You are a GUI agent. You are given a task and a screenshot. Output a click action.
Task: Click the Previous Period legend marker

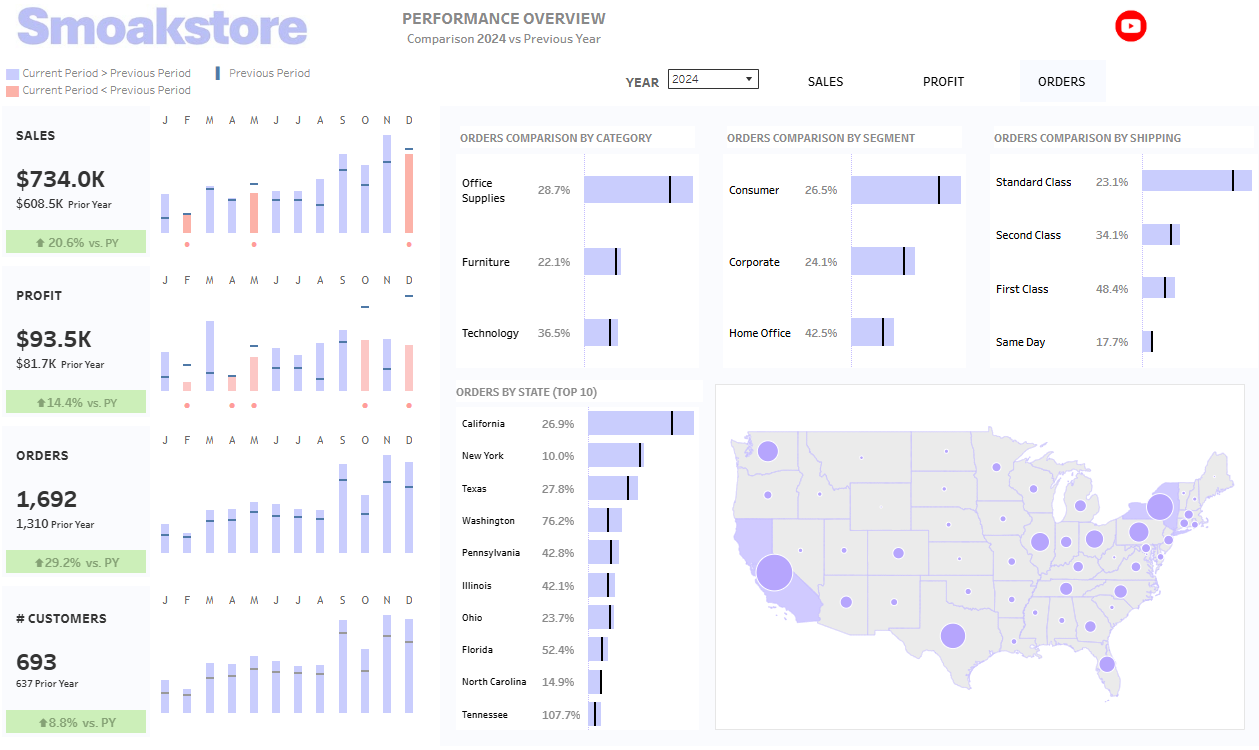[218, 73]
